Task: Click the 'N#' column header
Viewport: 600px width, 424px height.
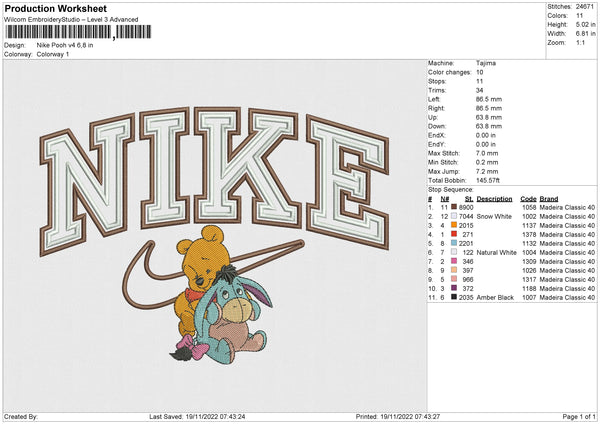Action: pos(445,199)
